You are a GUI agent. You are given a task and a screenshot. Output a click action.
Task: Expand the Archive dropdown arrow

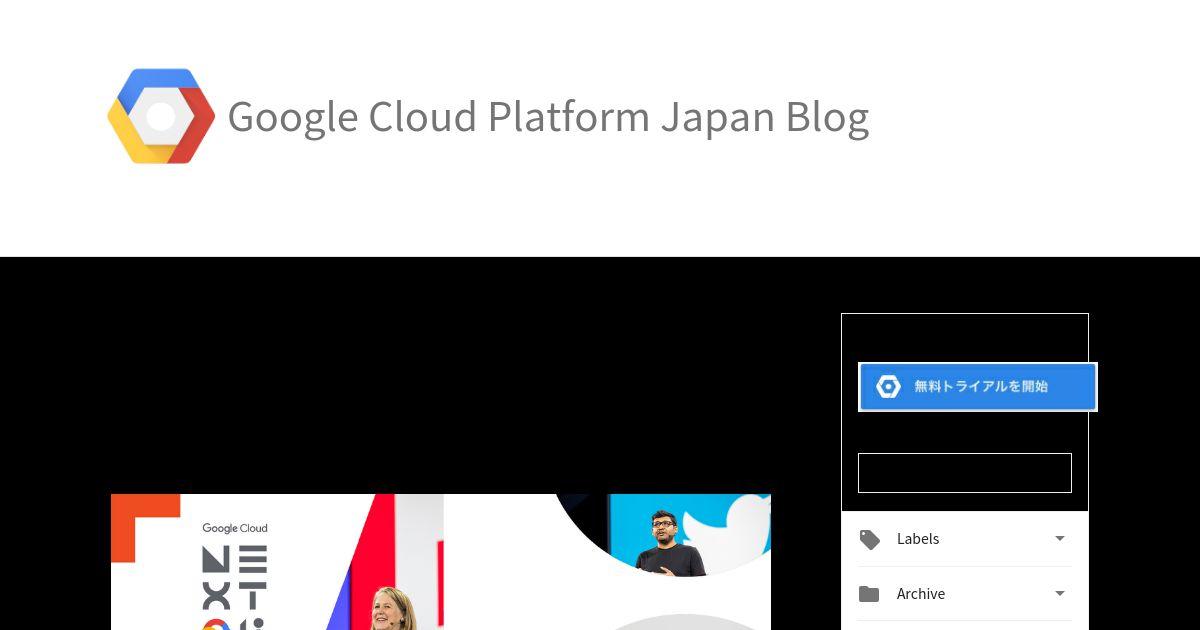pyautogui.click(x=1060, y=594)
